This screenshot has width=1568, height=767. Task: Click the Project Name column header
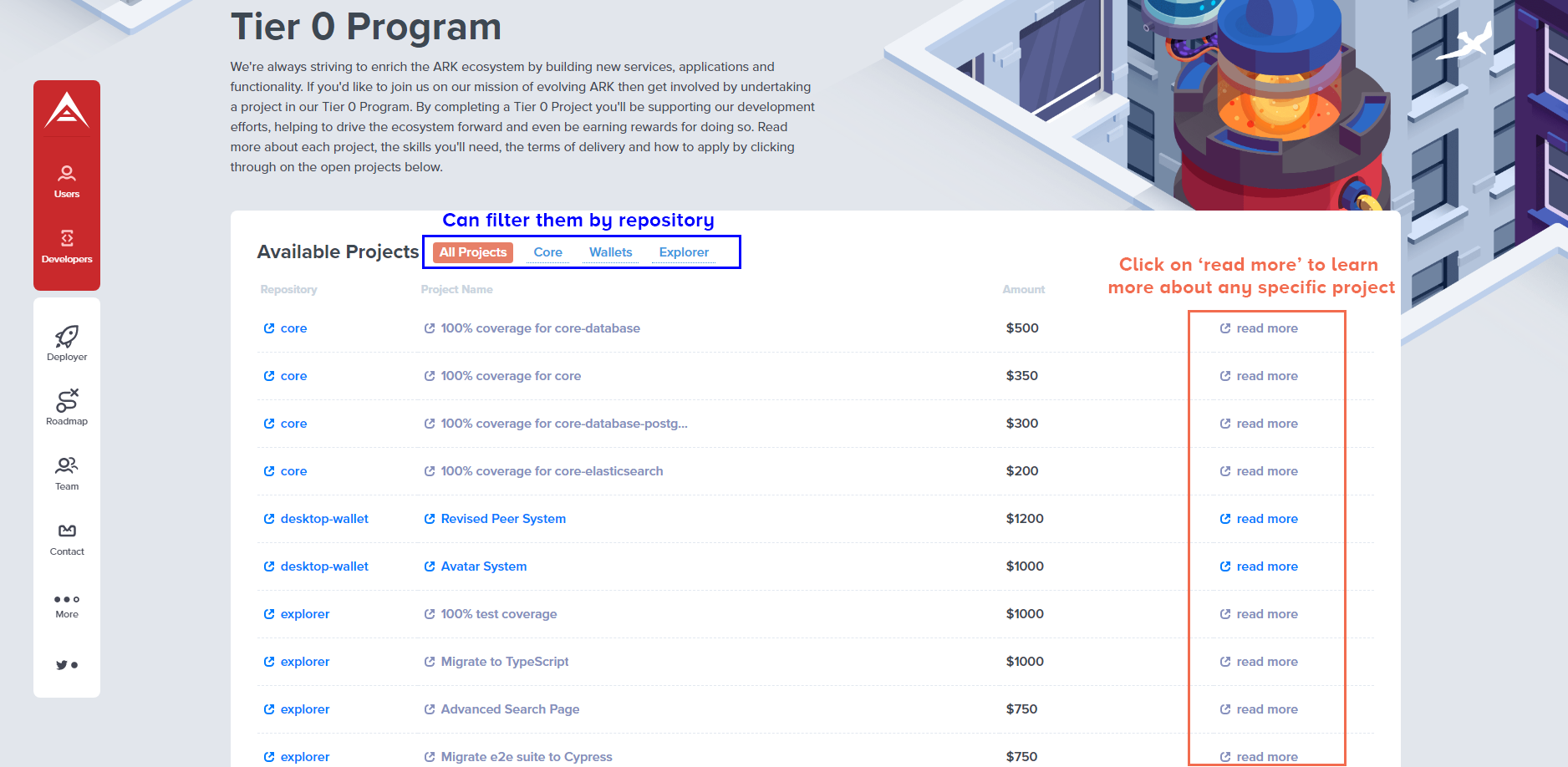456,290
